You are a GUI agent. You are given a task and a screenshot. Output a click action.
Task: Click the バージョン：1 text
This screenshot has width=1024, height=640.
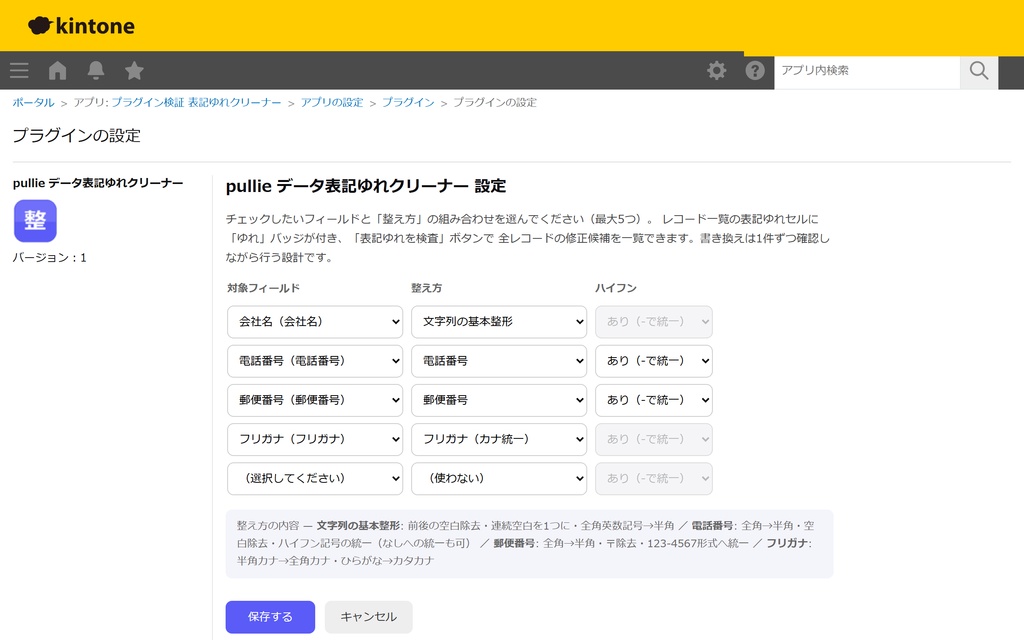point(50,258)
